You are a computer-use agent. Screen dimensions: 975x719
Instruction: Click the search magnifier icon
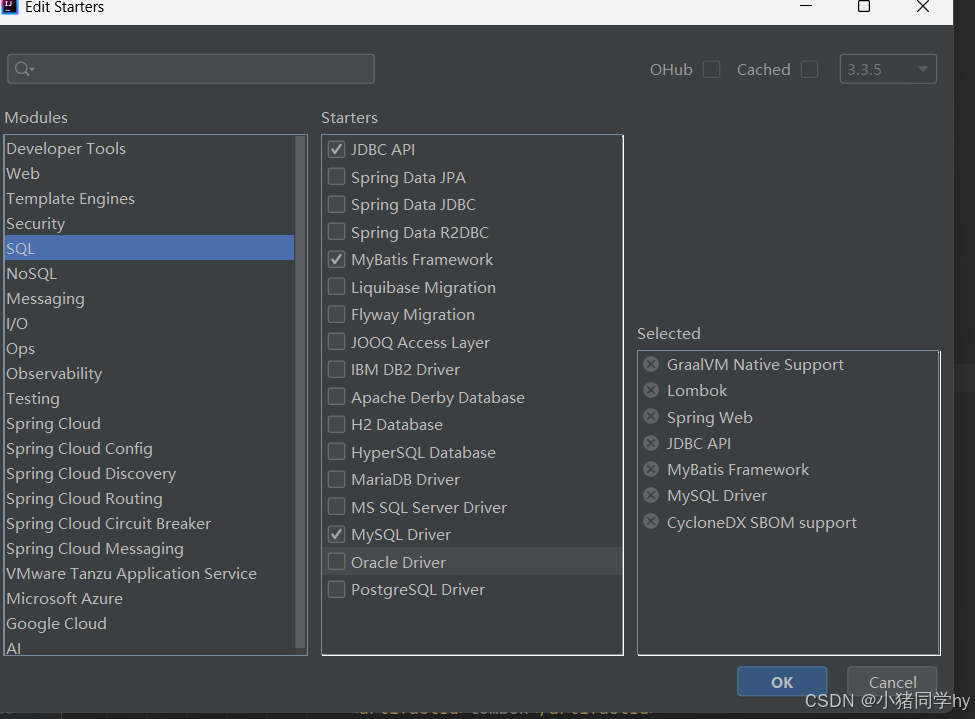[x=24, y=69]
